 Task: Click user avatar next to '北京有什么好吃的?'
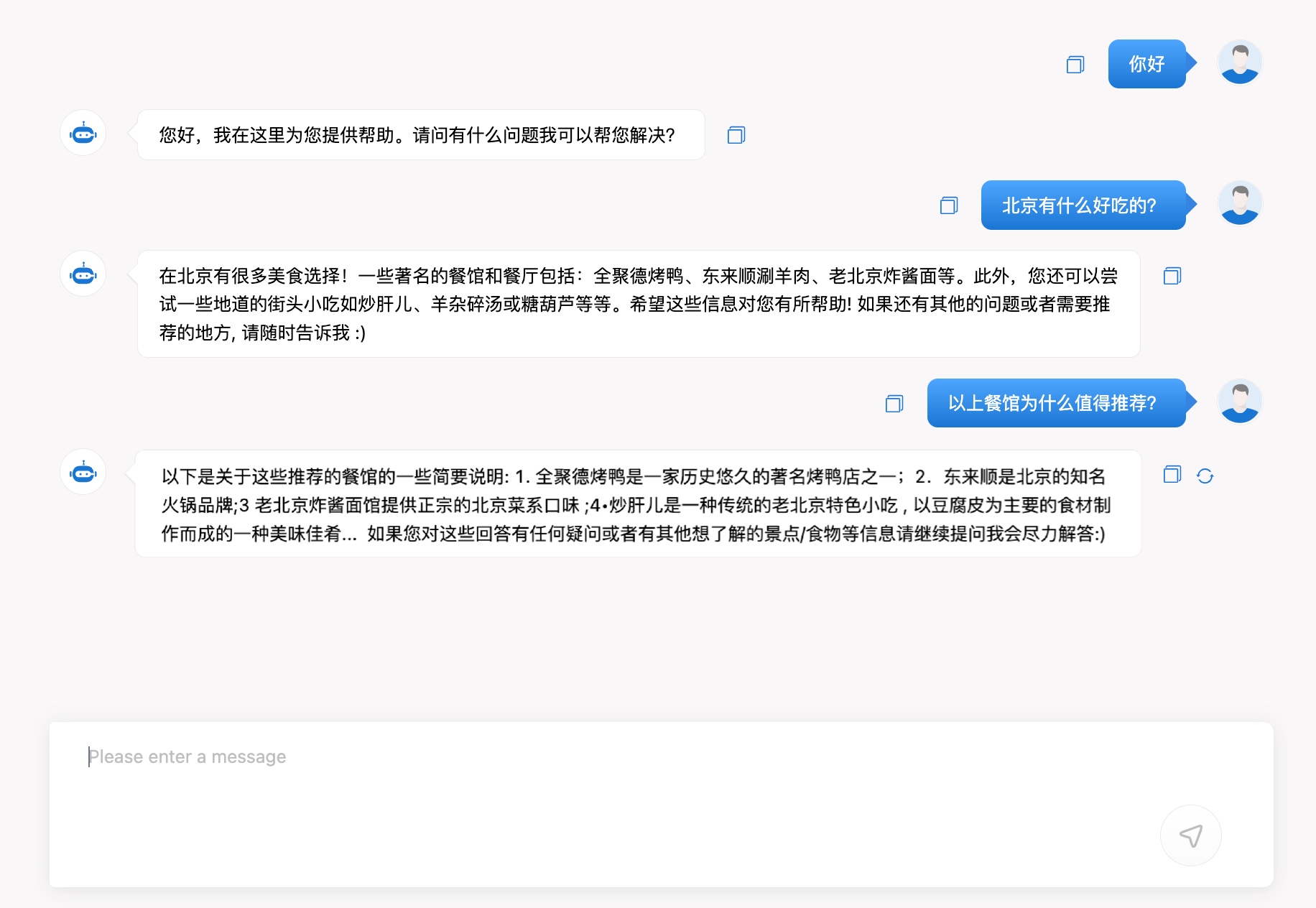(1240, 203)
